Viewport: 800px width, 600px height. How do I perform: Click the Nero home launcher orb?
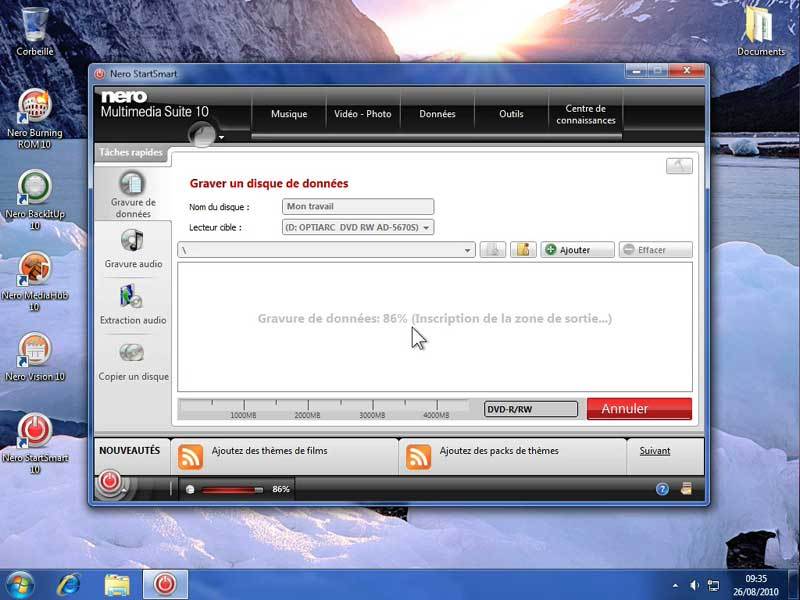[202, 134]
